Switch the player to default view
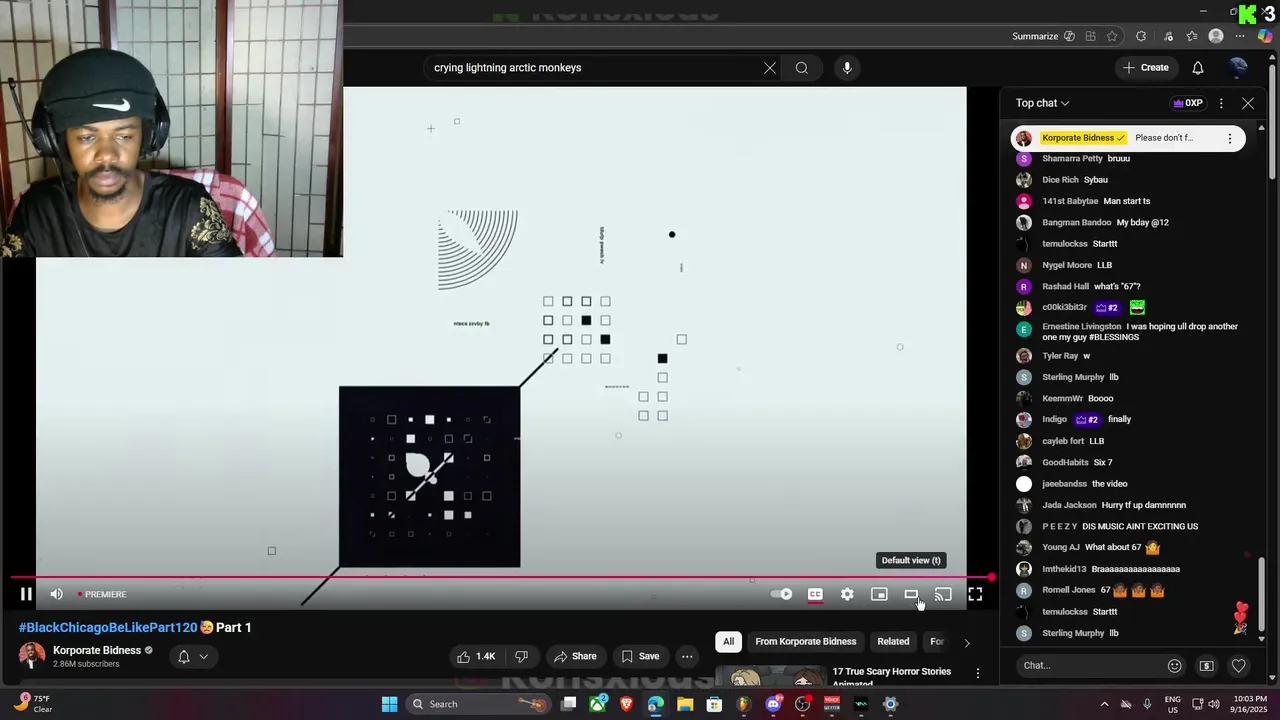 click(x=911, y=594)
